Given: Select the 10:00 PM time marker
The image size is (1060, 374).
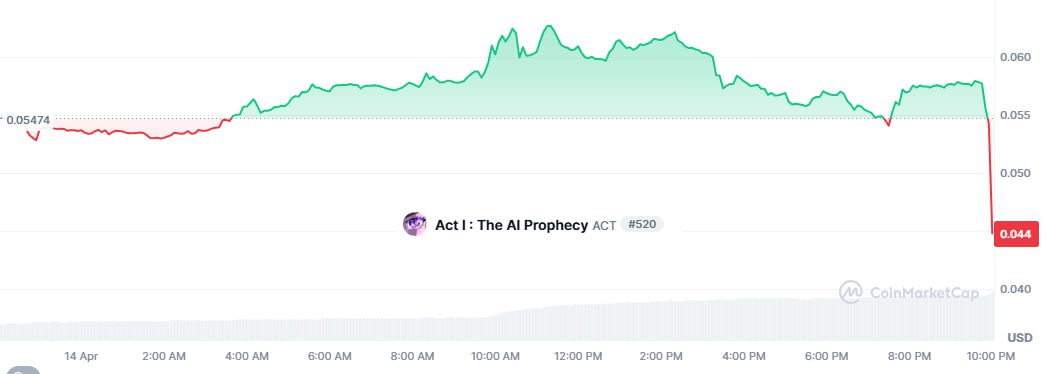Looking at the screenshot, I should tap(990, 356).
